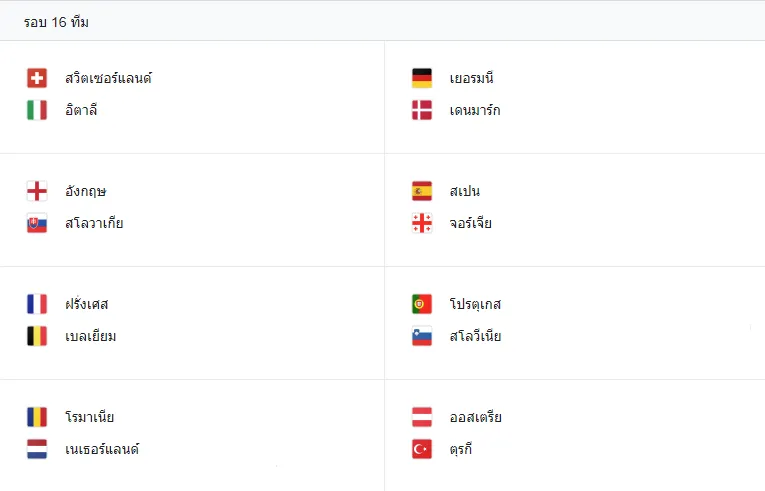Select team name ออสเตรีย
The height and width of the screenshot is (491, 765).
click(x=476, y=417)
